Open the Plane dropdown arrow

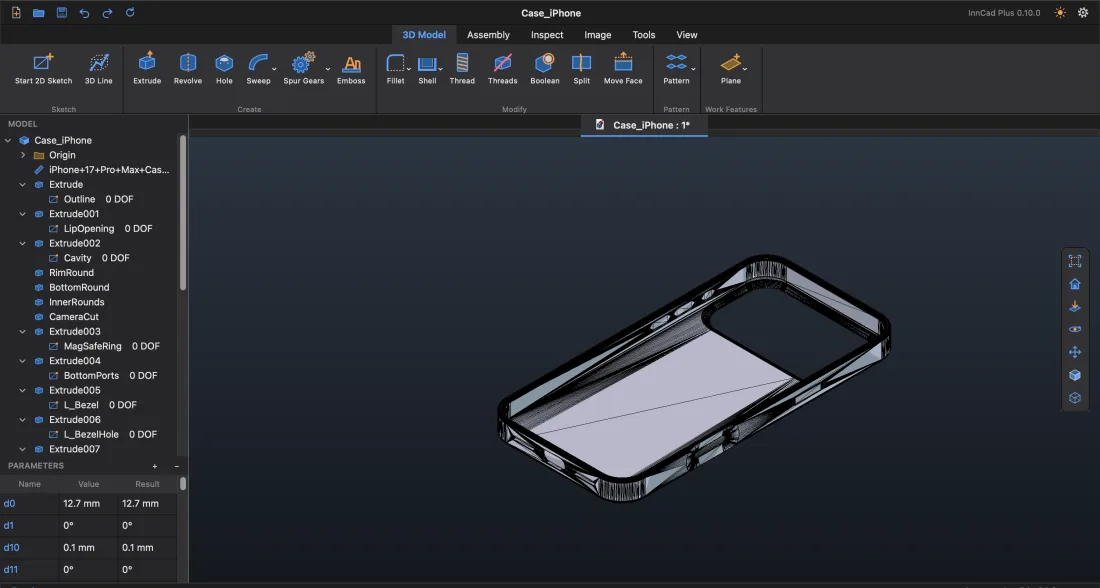click(x=744, y=69)
